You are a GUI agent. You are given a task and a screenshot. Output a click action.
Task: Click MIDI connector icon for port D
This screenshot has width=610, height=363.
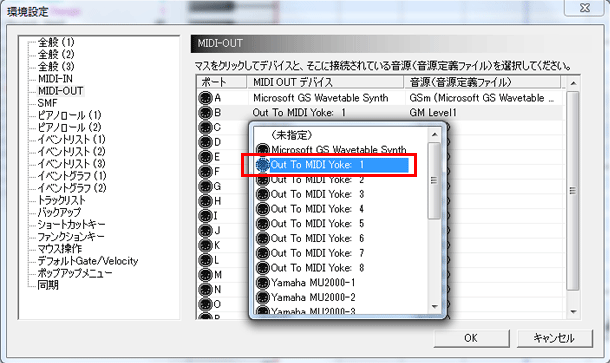click(x=205, y=142)
